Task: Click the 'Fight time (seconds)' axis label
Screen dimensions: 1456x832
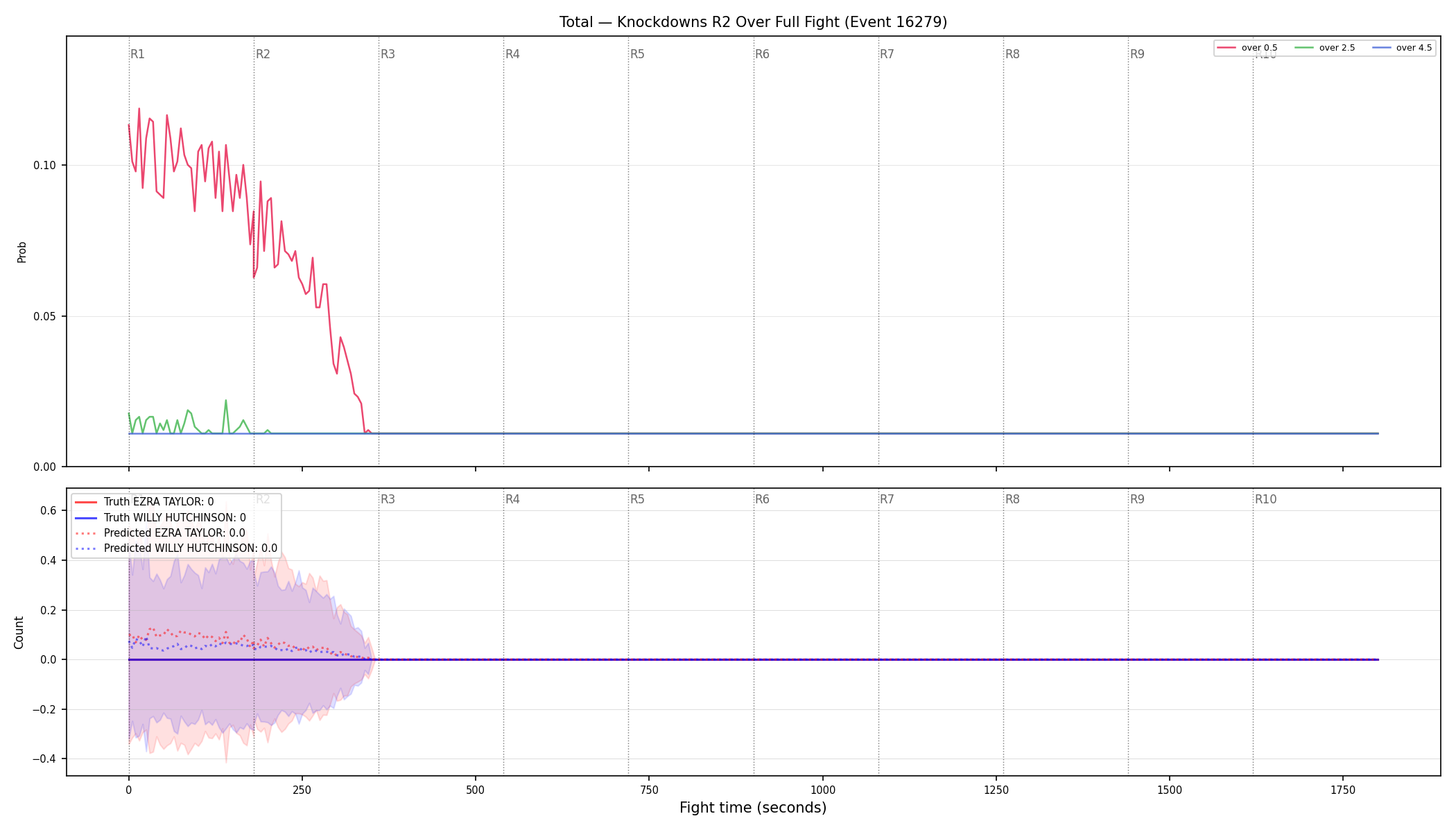Action: point(753,808)
